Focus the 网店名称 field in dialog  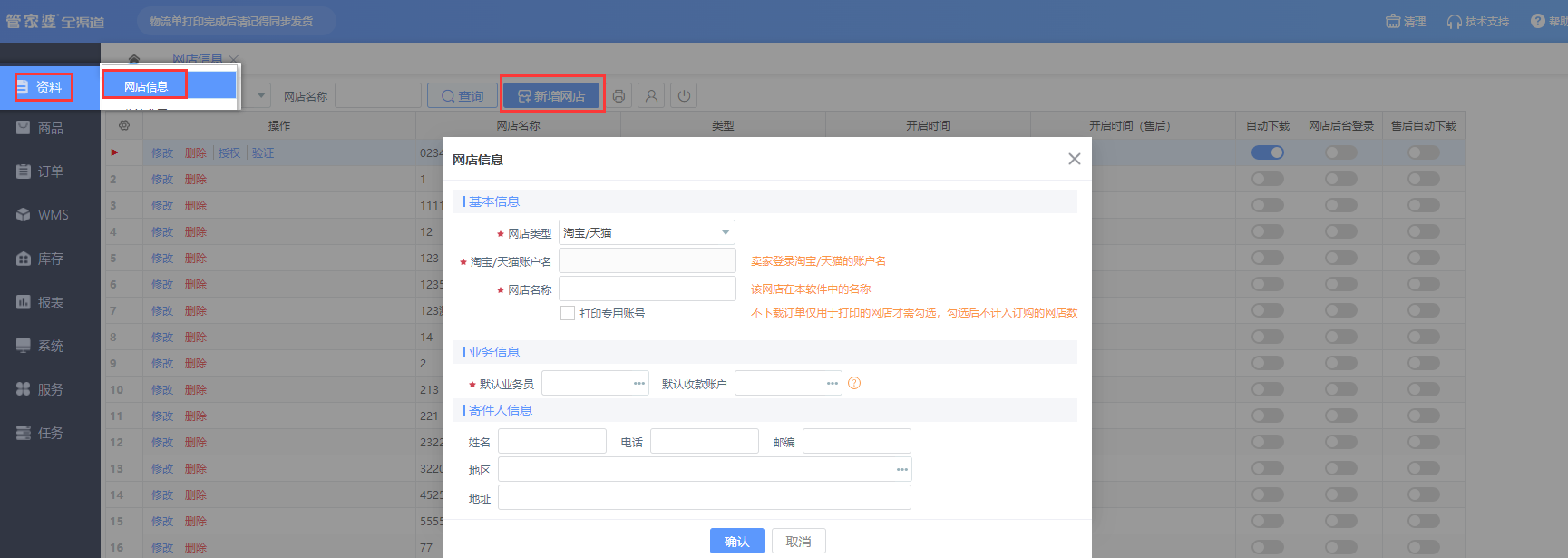click(x=648, y=289)
